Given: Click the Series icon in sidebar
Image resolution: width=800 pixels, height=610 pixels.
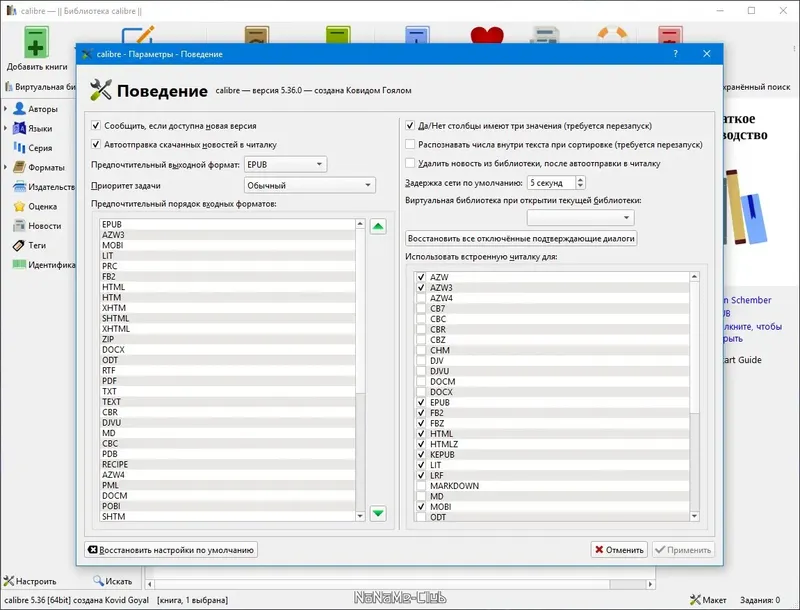Looking at the screenshot, I should (19, 147).
